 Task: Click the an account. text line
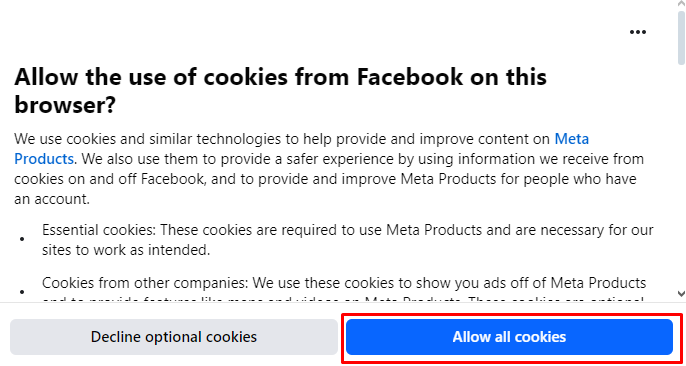click(x=52, y=199)
